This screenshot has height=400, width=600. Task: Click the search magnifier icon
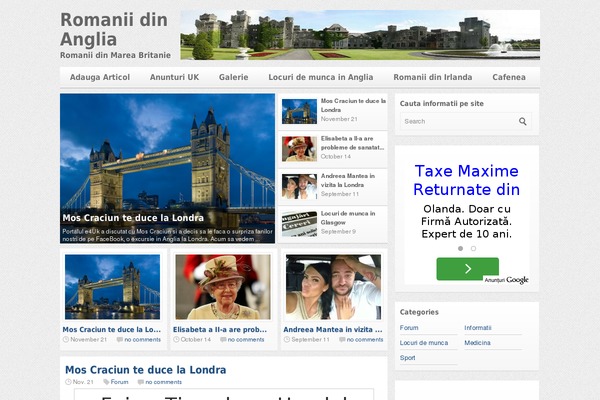click(x=522, y=121)
